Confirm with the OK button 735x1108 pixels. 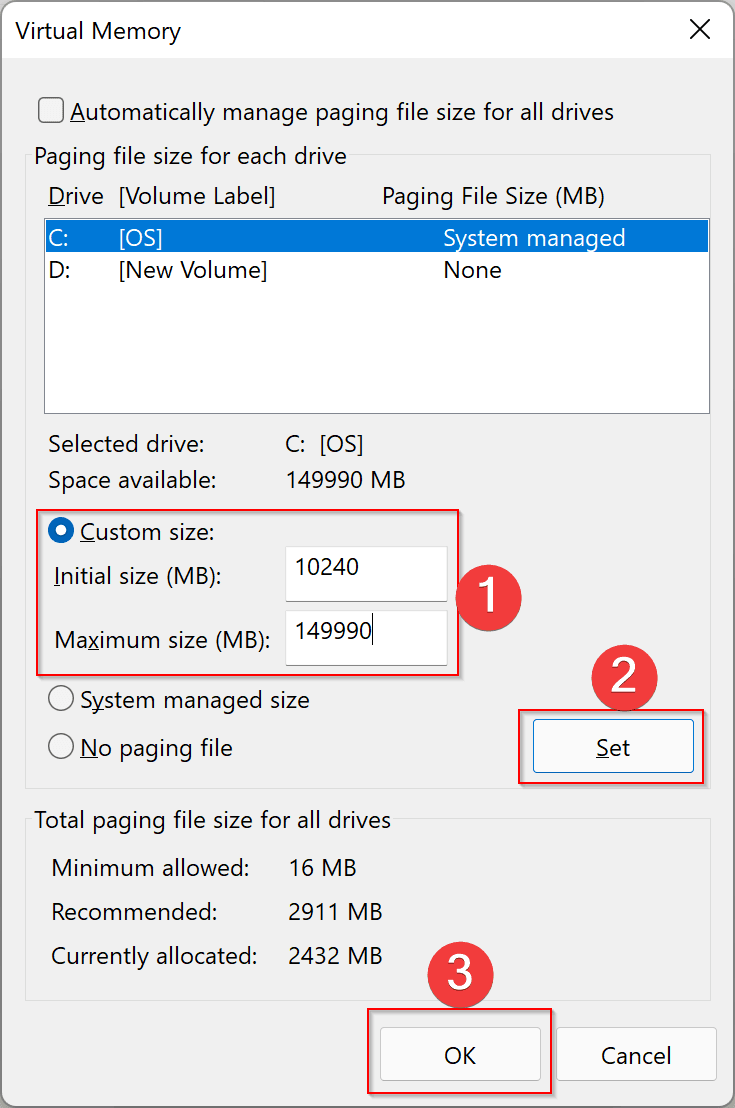(460, 1055)
